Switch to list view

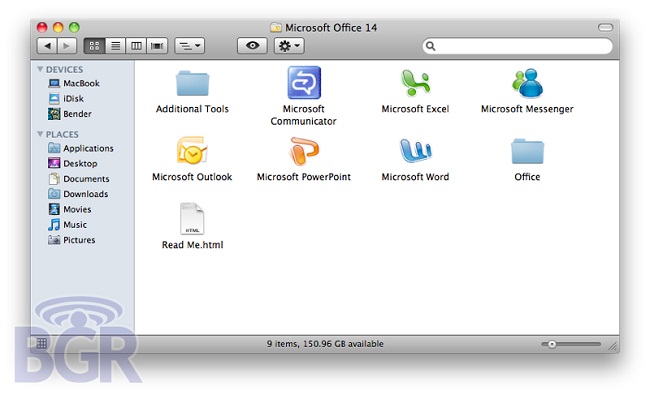click(116, 46)
